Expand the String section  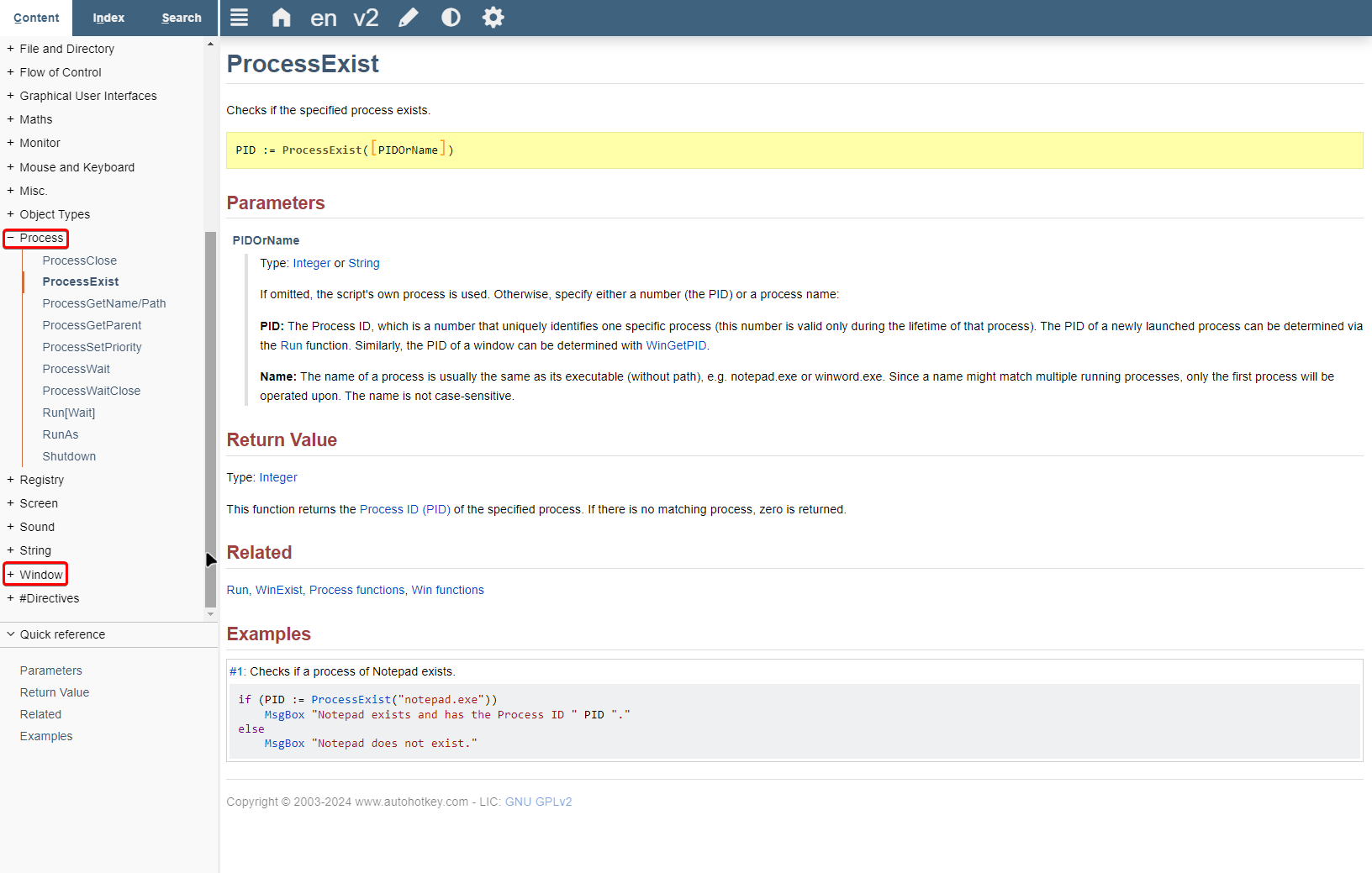pos(35,550)
